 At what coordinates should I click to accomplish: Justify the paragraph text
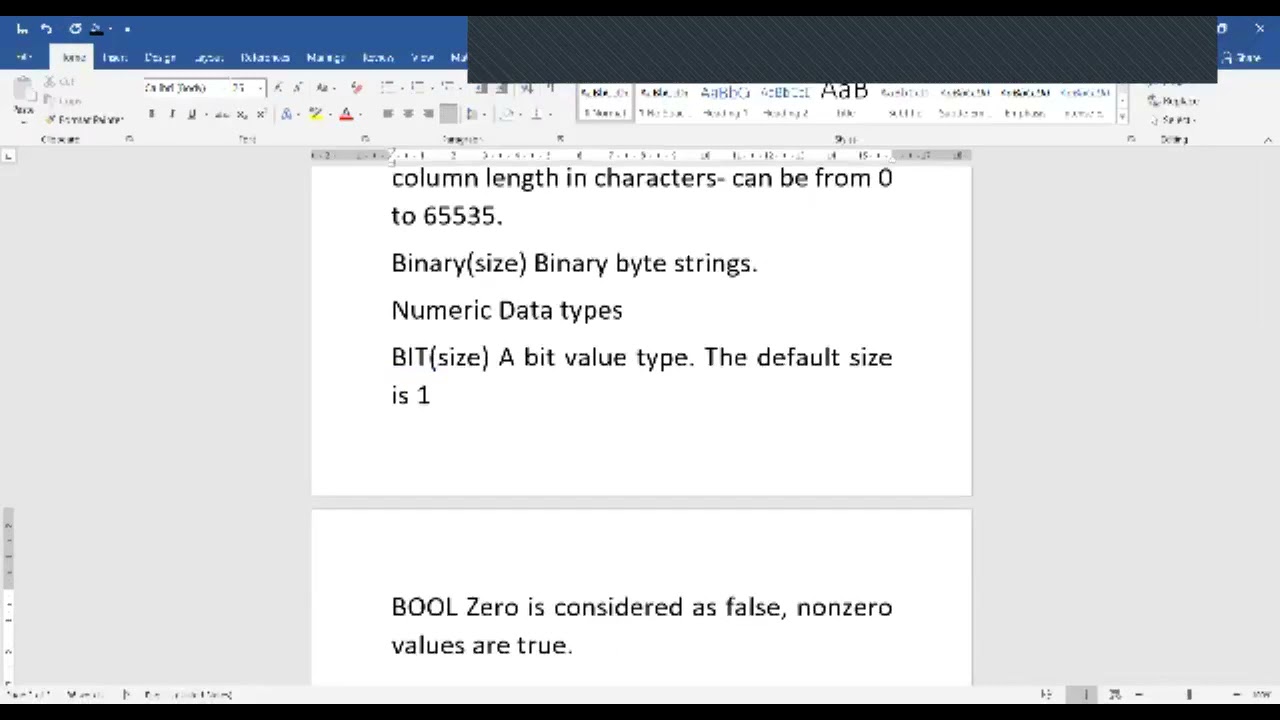point(449,114)
